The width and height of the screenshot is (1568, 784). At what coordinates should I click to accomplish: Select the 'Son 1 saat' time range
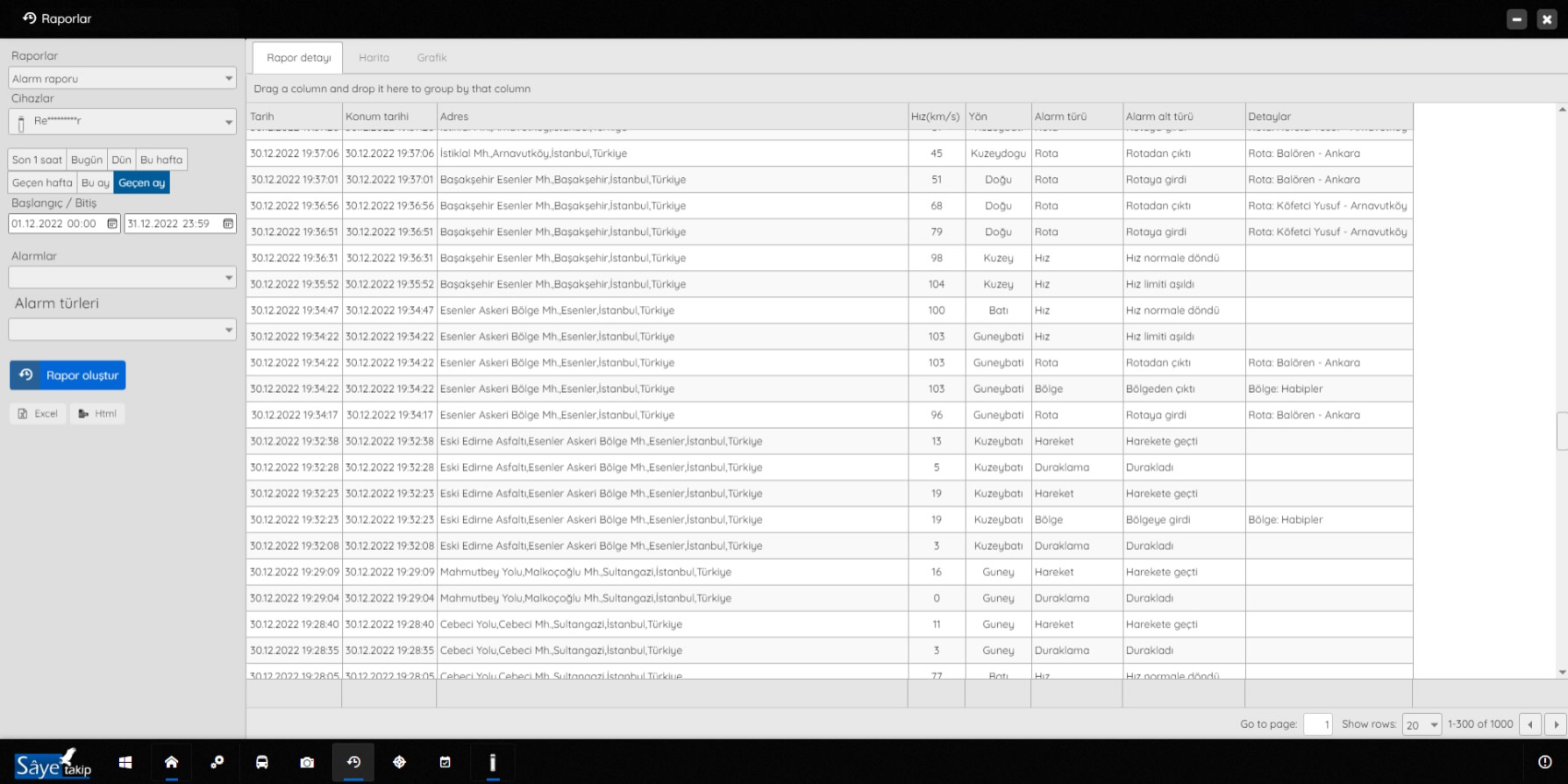[37, 160]
